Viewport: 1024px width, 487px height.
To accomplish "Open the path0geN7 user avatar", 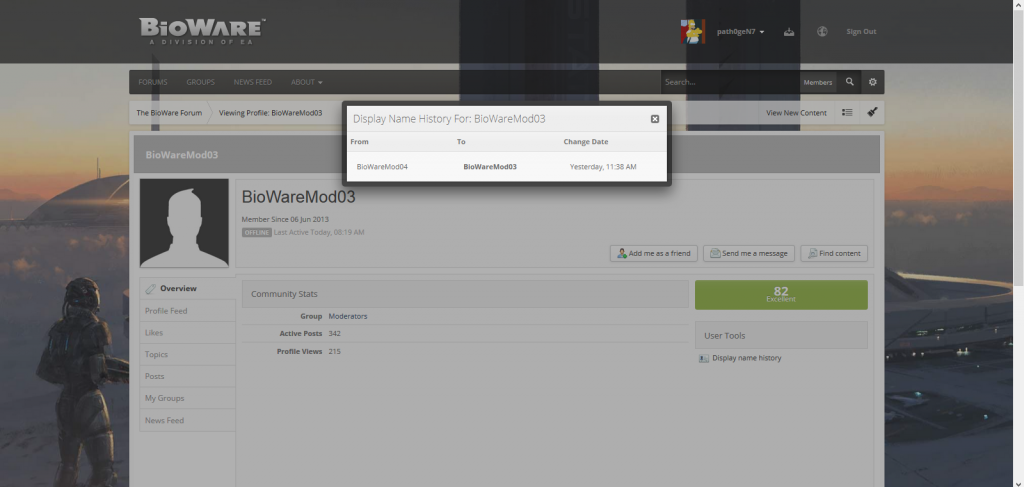I will tap(692, 31).
